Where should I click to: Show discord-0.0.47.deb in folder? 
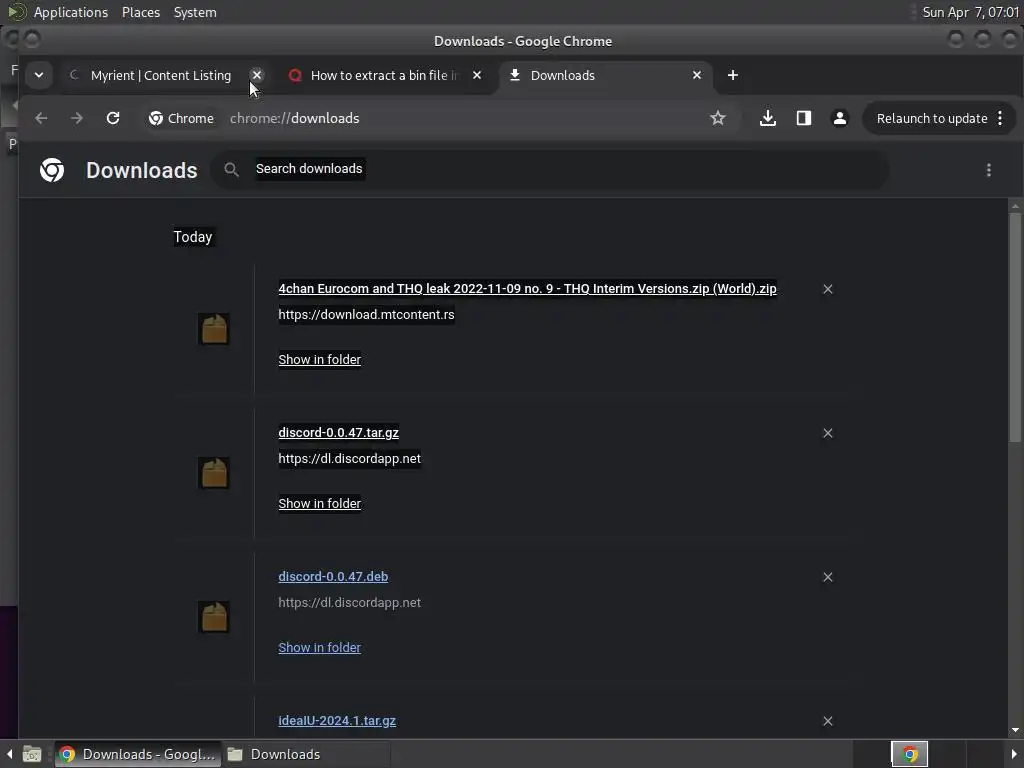point(319,648)
